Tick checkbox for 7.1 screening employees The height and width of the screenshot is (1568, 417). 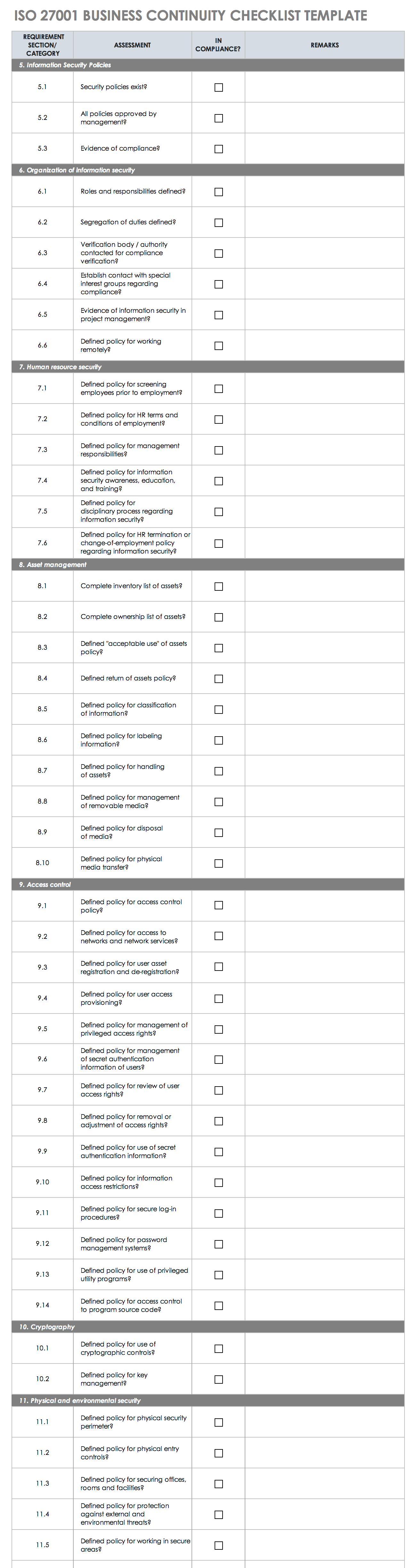(218, 389)
